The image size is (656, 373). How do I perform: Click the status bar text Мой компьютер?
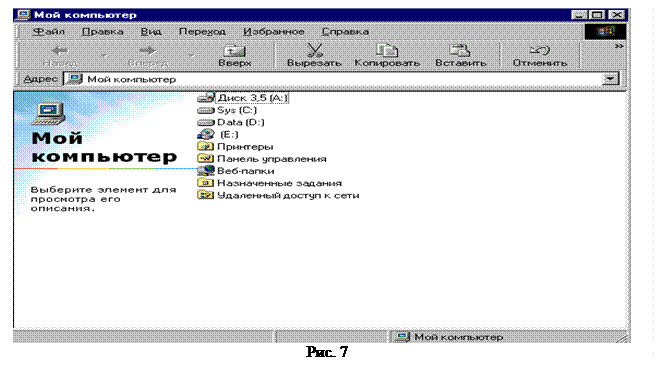pos(459,337)
